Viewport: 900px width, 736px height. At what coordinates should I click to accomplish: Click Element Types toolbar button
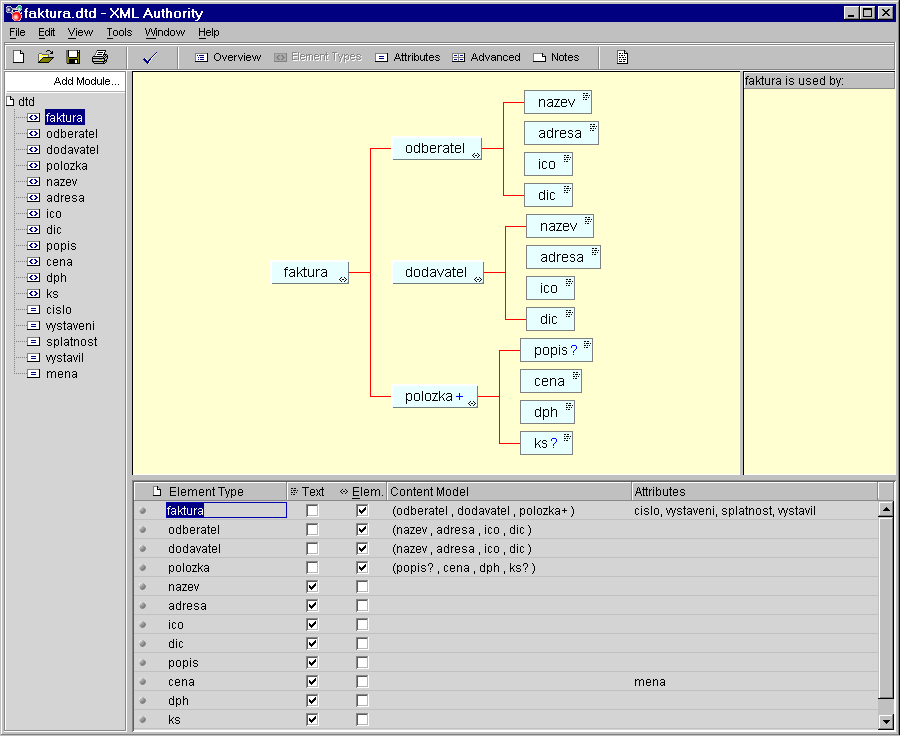(318, 57)
